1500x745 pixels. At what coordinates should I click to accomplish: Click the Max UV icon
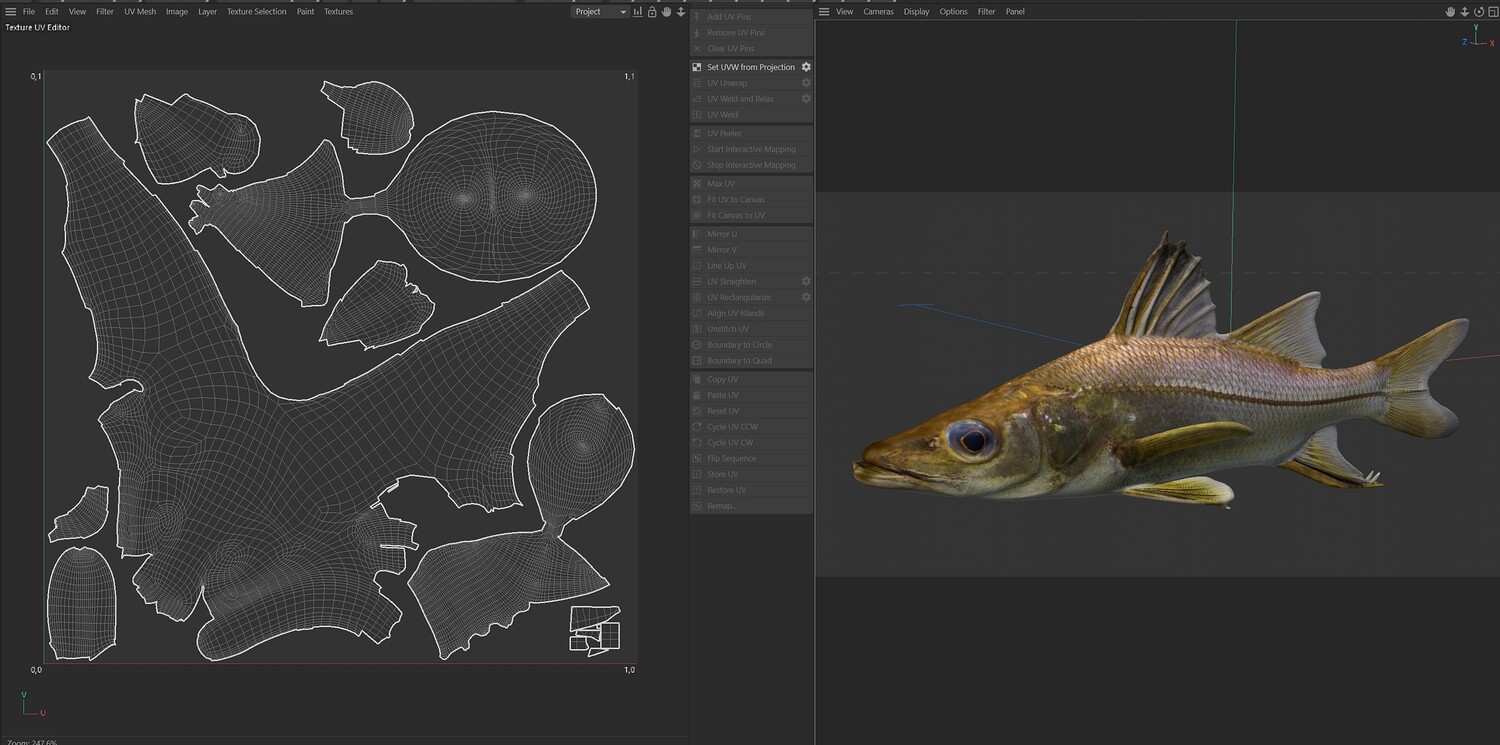pos(697,184)
